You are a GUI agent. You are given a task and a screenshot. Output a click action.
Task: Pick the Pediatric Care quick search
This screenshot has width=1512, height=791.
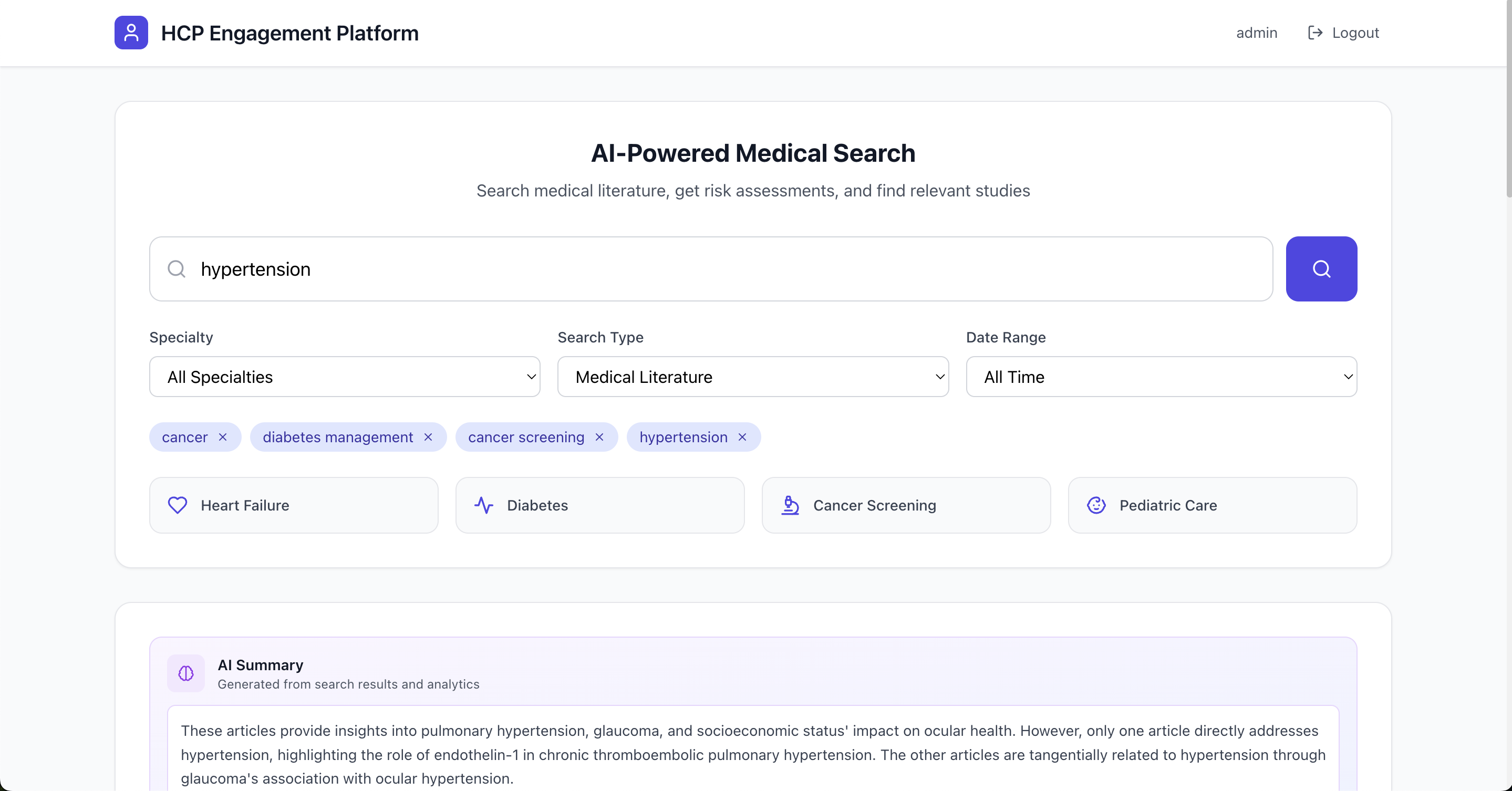(1212, 505)
